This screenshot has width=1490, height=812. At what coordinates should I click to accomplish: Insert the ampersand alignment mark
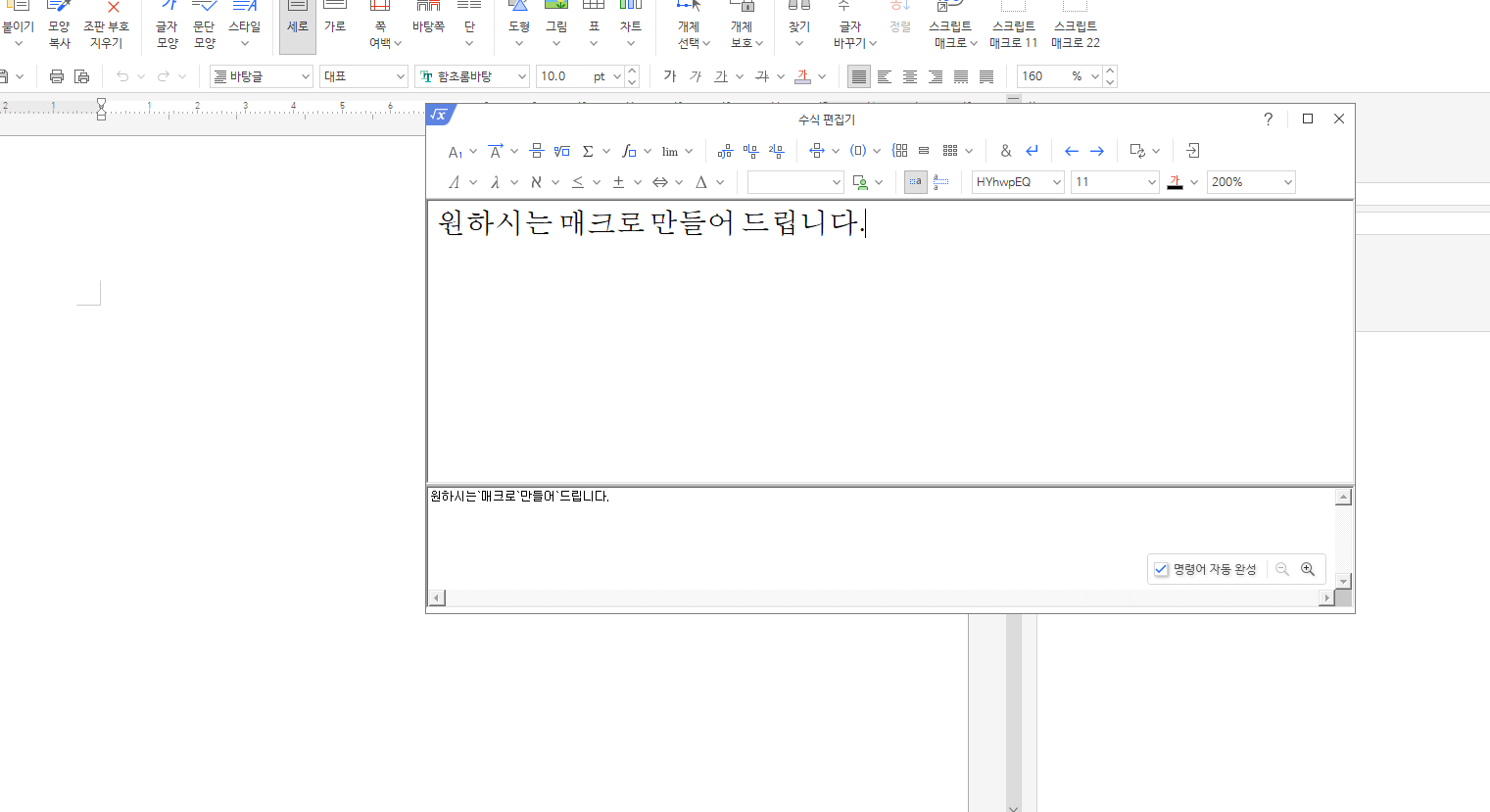coord(1005,151)
